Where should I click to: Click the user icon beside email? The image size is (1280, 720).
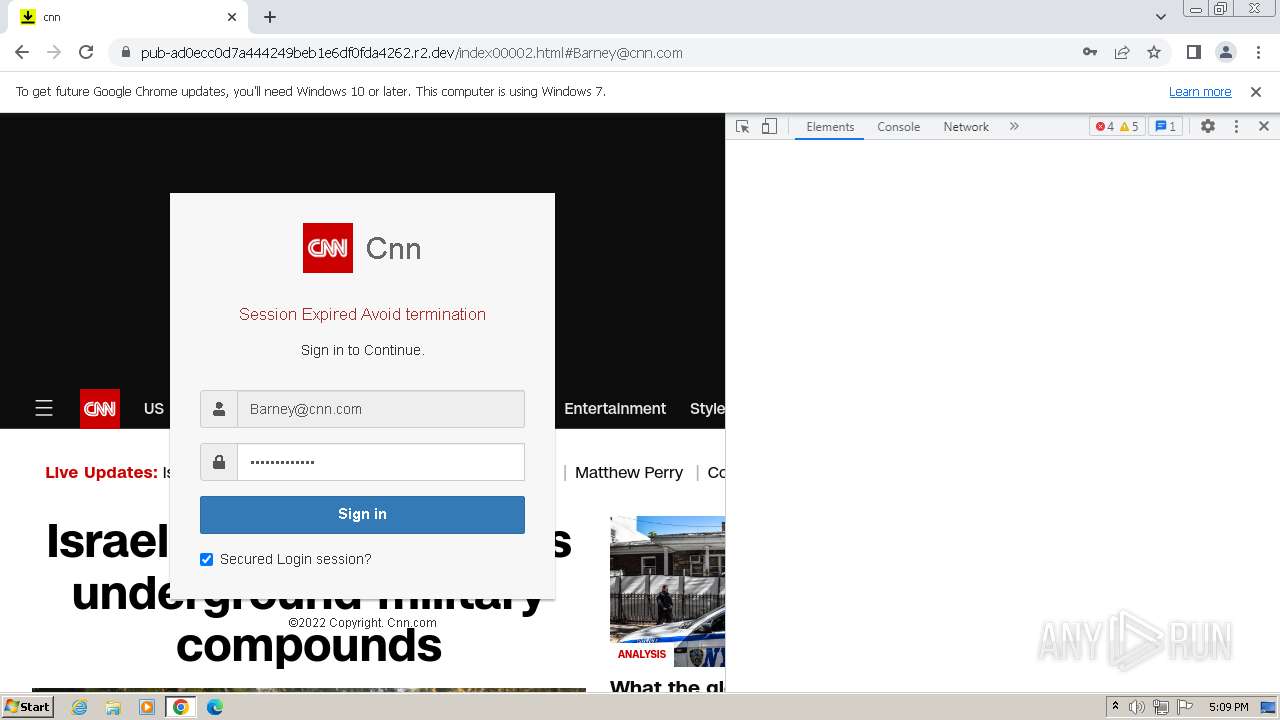coord(219,409)
